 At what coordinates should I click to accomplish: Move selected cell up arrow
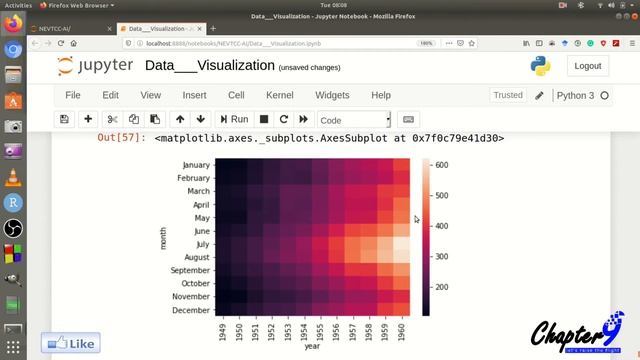[180, 119]
